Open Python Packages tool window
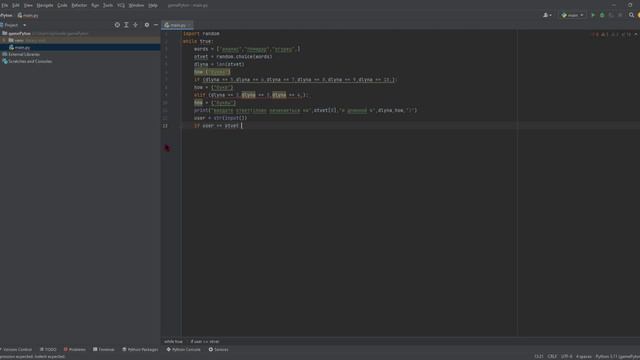The width and height of the screenshot is (640, 360). [140, 349]
